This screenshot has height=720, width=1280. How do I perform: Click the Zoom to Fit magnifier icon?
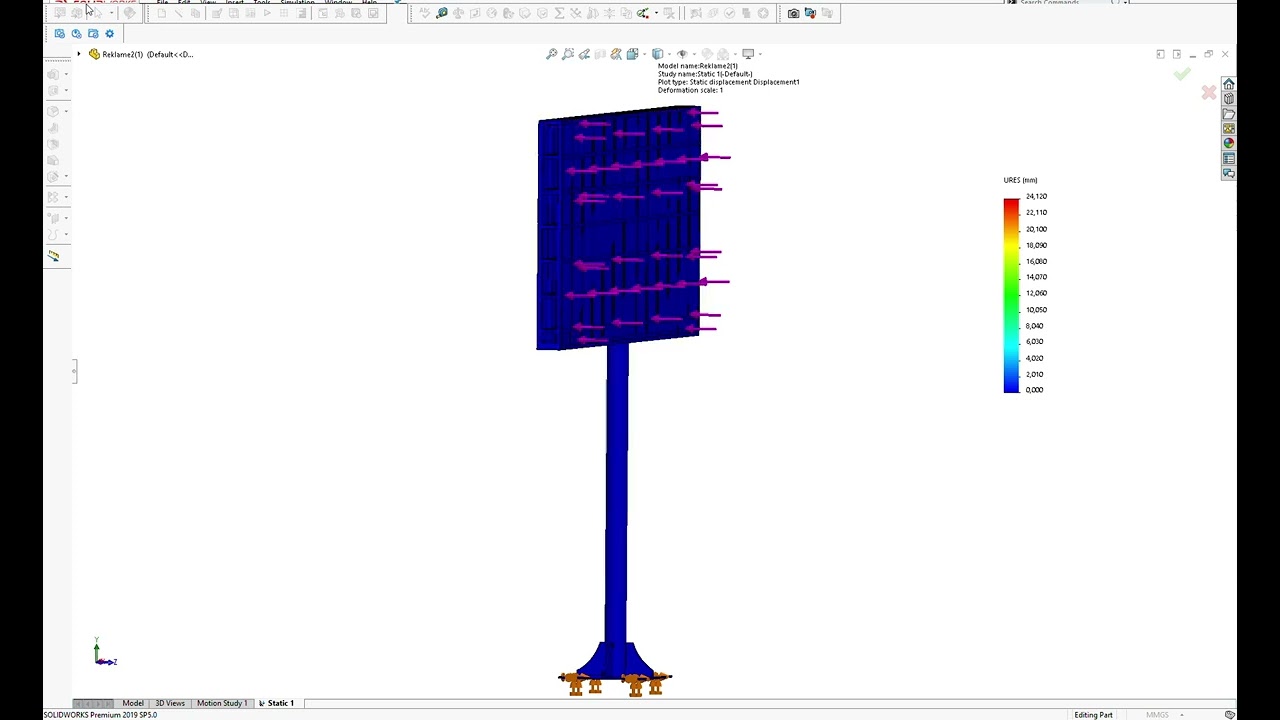click(551, 54)
